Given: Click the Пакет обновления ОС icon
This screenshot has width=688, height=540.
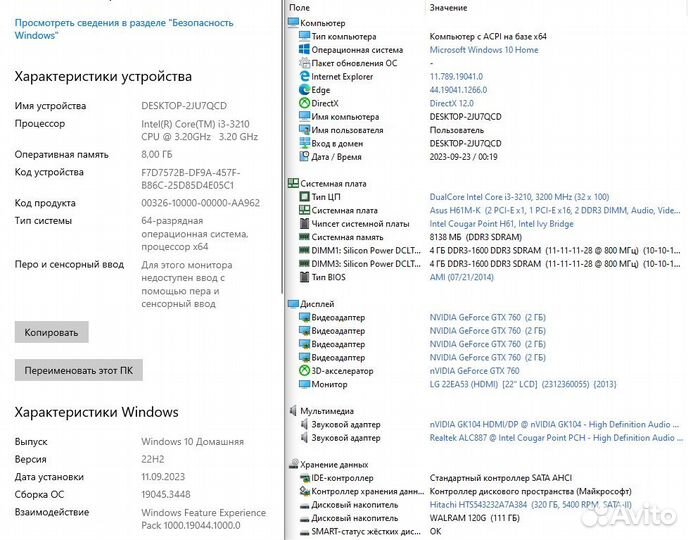Looking at the screenshot, I should 304,63.
